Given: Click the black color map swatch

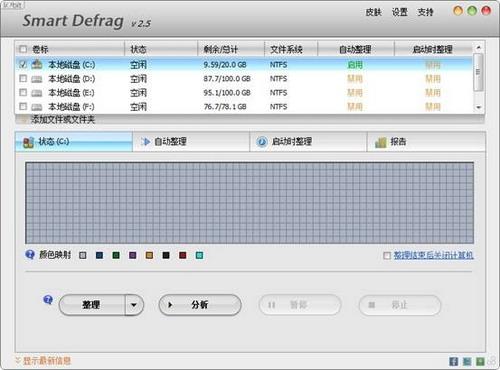Looking at the screenshot, I should (x=166, y=255).
